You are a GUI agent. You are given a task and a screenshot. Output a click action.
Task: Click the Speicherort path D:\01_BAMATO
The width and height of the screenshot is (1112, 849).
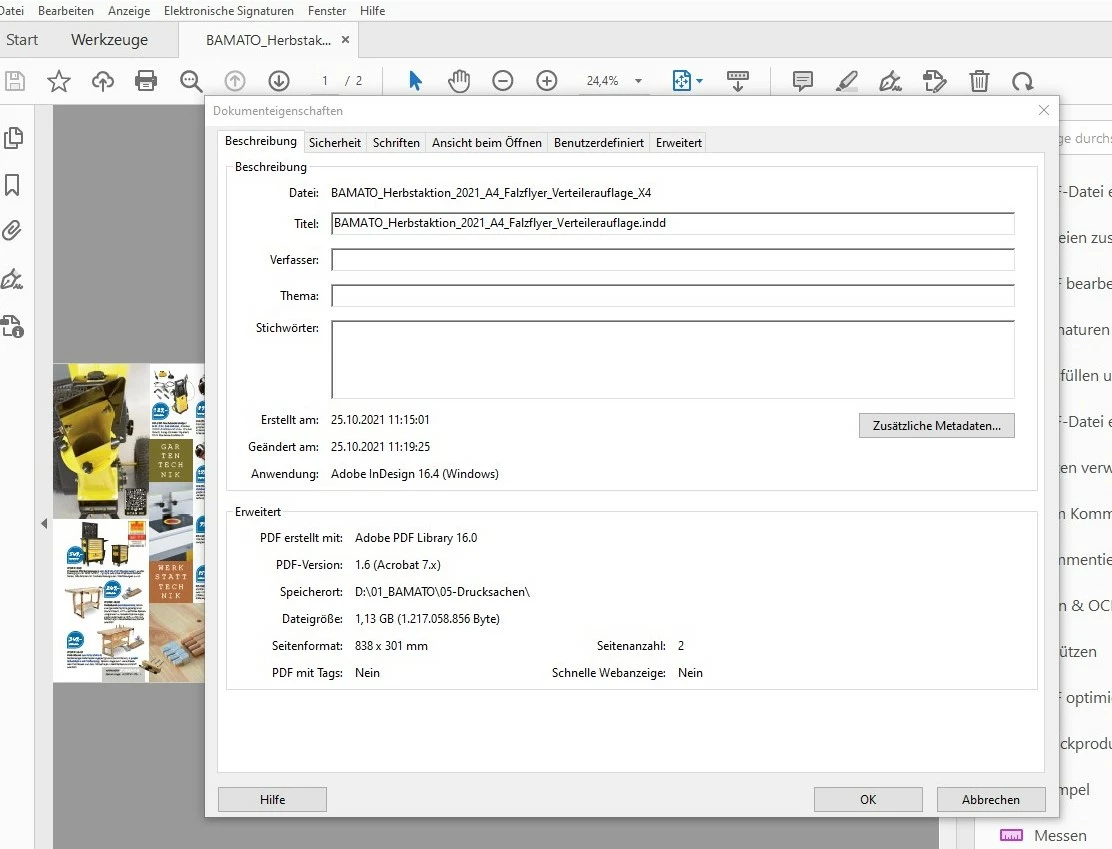coord(443,592)
